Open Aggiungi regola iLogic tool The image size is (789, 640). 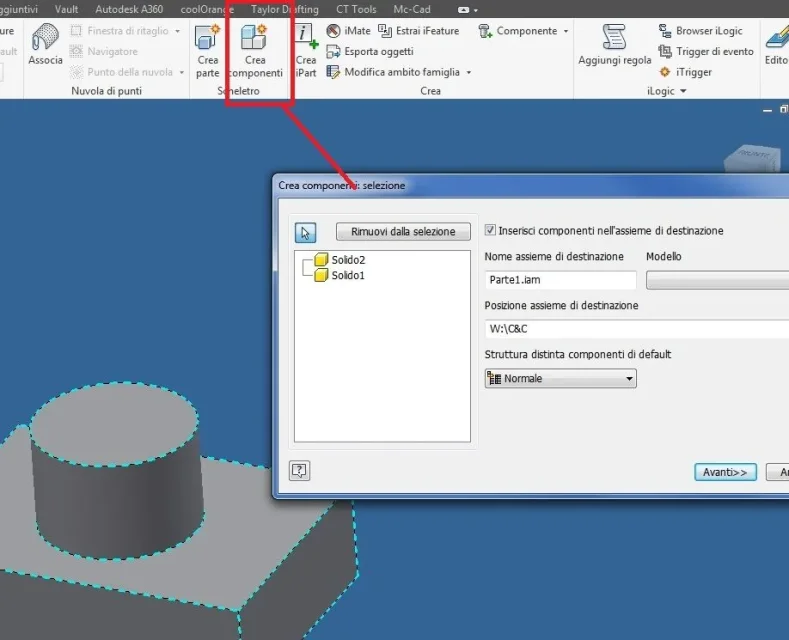pyautogui.click(x=614, y=45)
